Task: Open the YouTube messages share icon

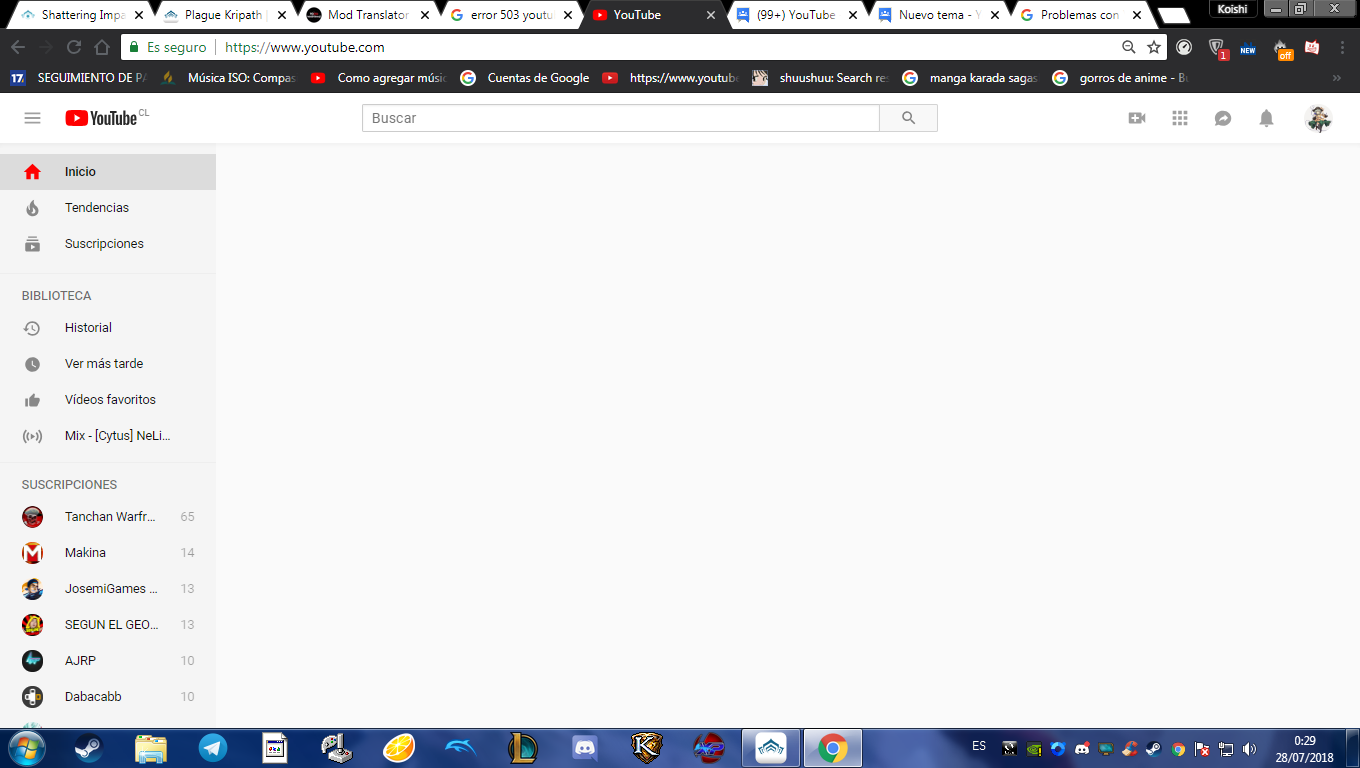Action: 1223,118
